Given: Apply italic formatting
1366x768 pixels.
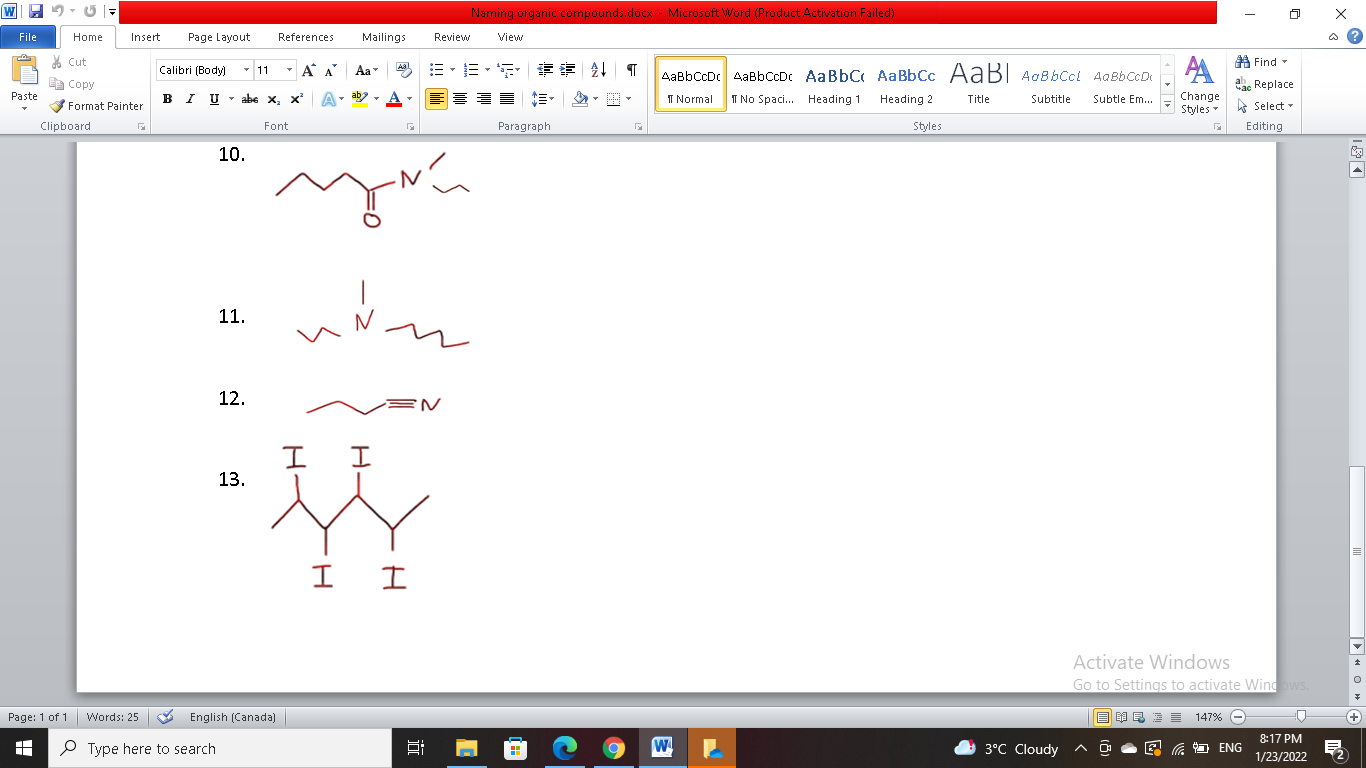Looking at the screenshot, I should pyautogui.click(x=188, y=99).
